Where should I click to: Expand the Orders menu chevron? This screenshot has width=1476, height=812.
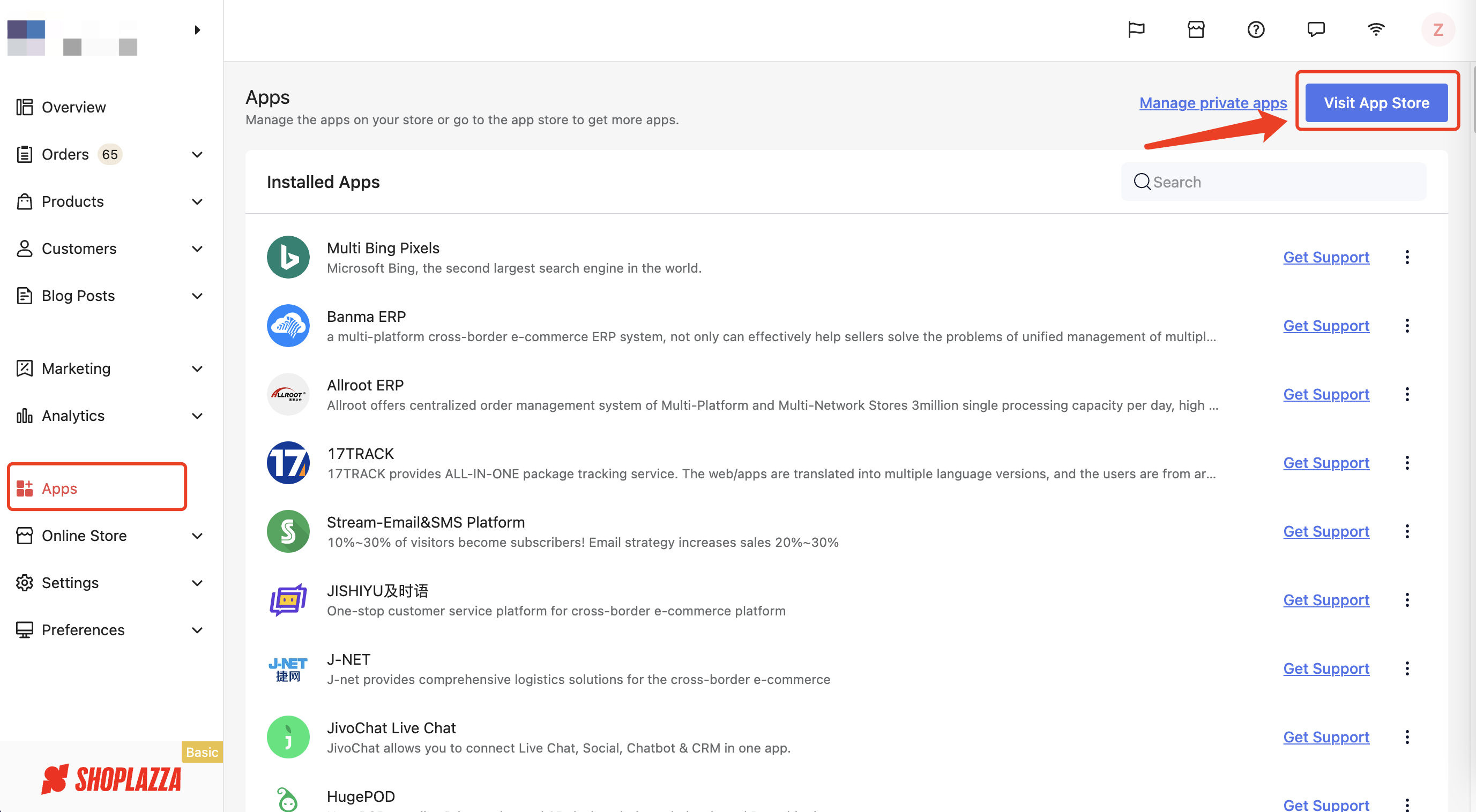click(197, 155)
